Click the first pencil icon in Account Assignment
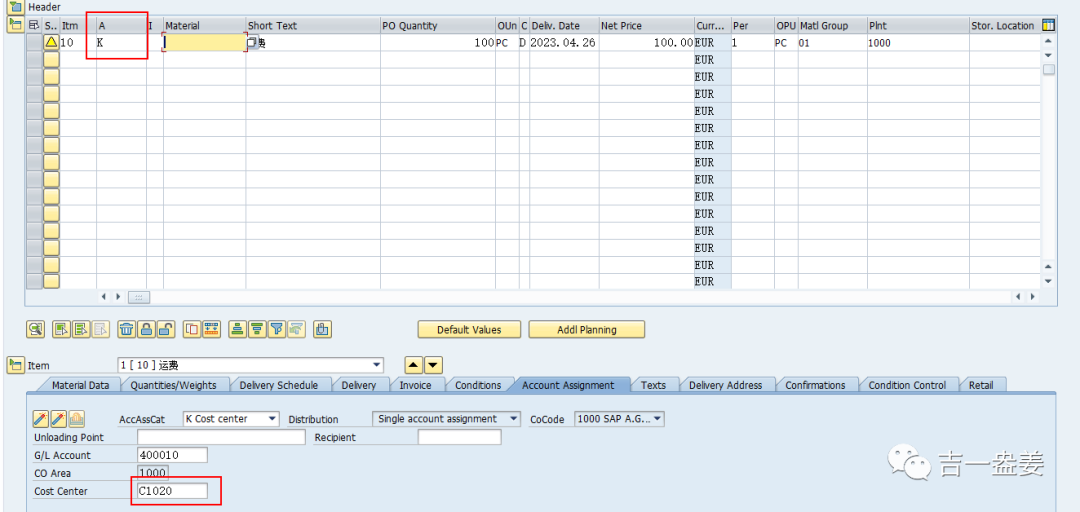This screenshot has height=512, width=1080. pos(41,418)
